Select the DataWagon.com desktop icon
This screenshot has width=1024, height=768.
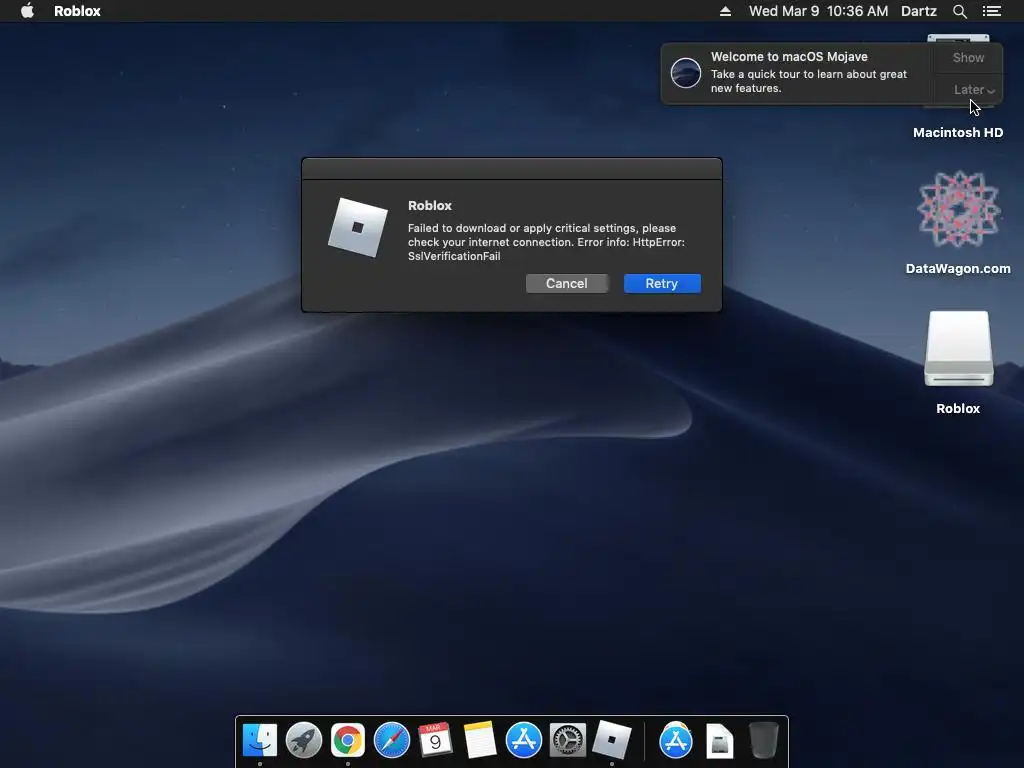[x=958, y=222]
